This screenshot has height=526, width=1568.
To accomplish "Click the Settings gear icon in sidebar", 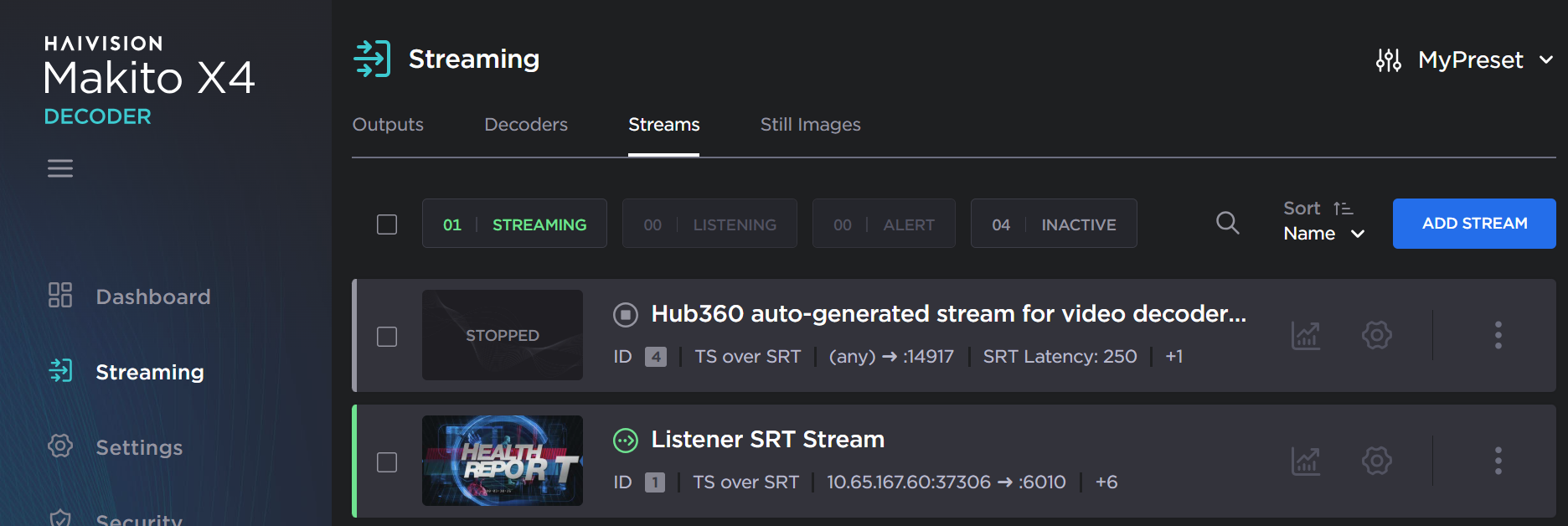I will coord(60,446).
